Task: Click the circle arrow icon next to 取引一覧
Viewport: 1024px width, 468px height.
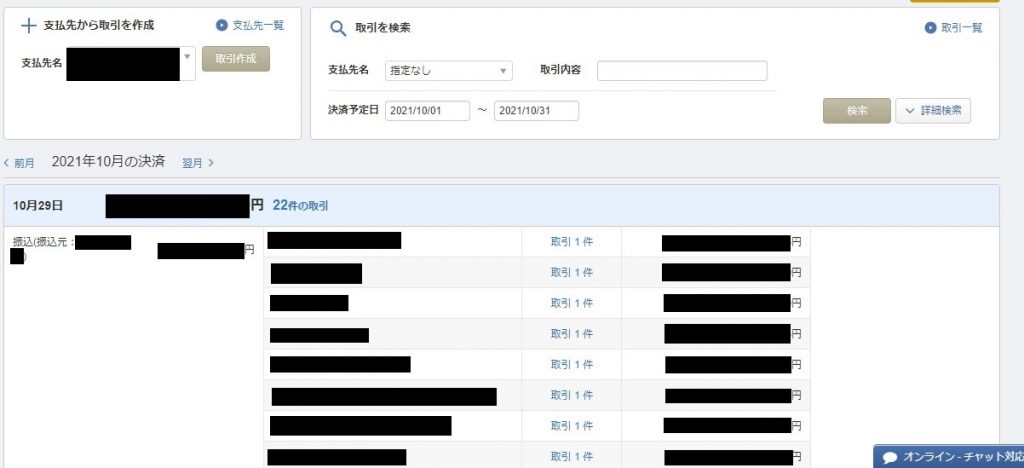Action: [x=932, y=28]
